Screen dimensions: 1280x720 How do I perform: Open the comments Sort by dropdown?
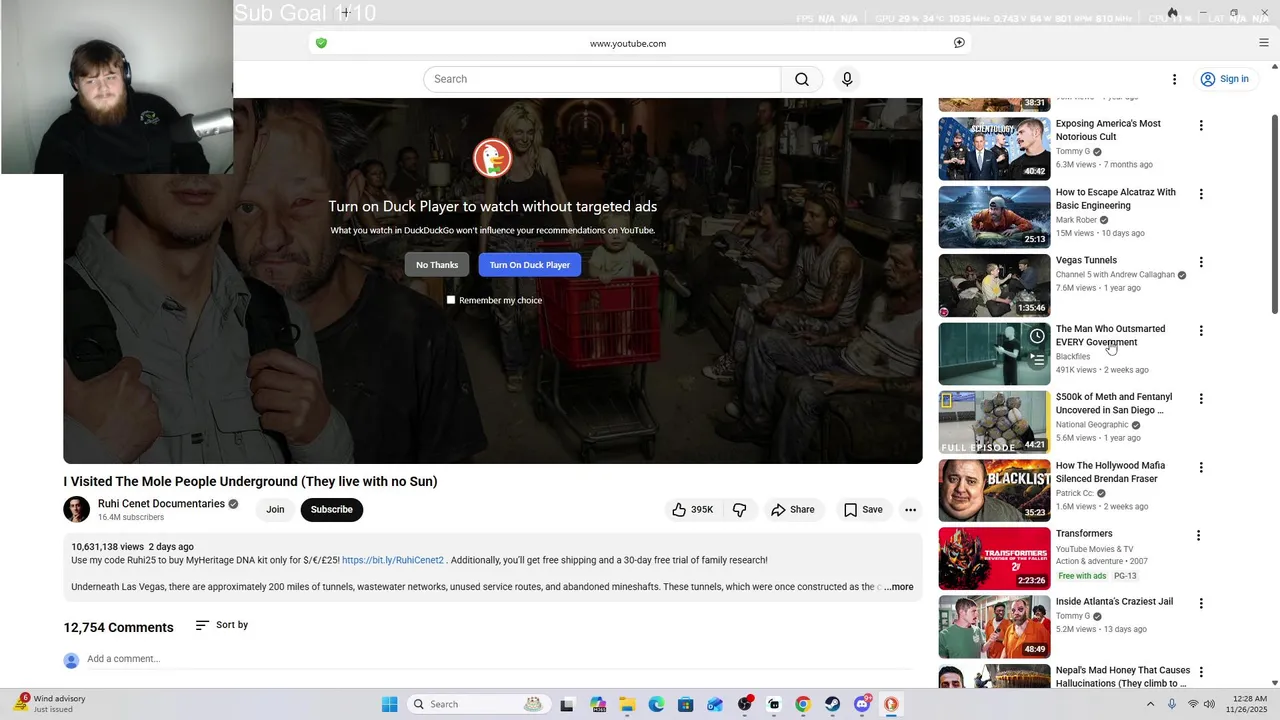pos(221,625)
